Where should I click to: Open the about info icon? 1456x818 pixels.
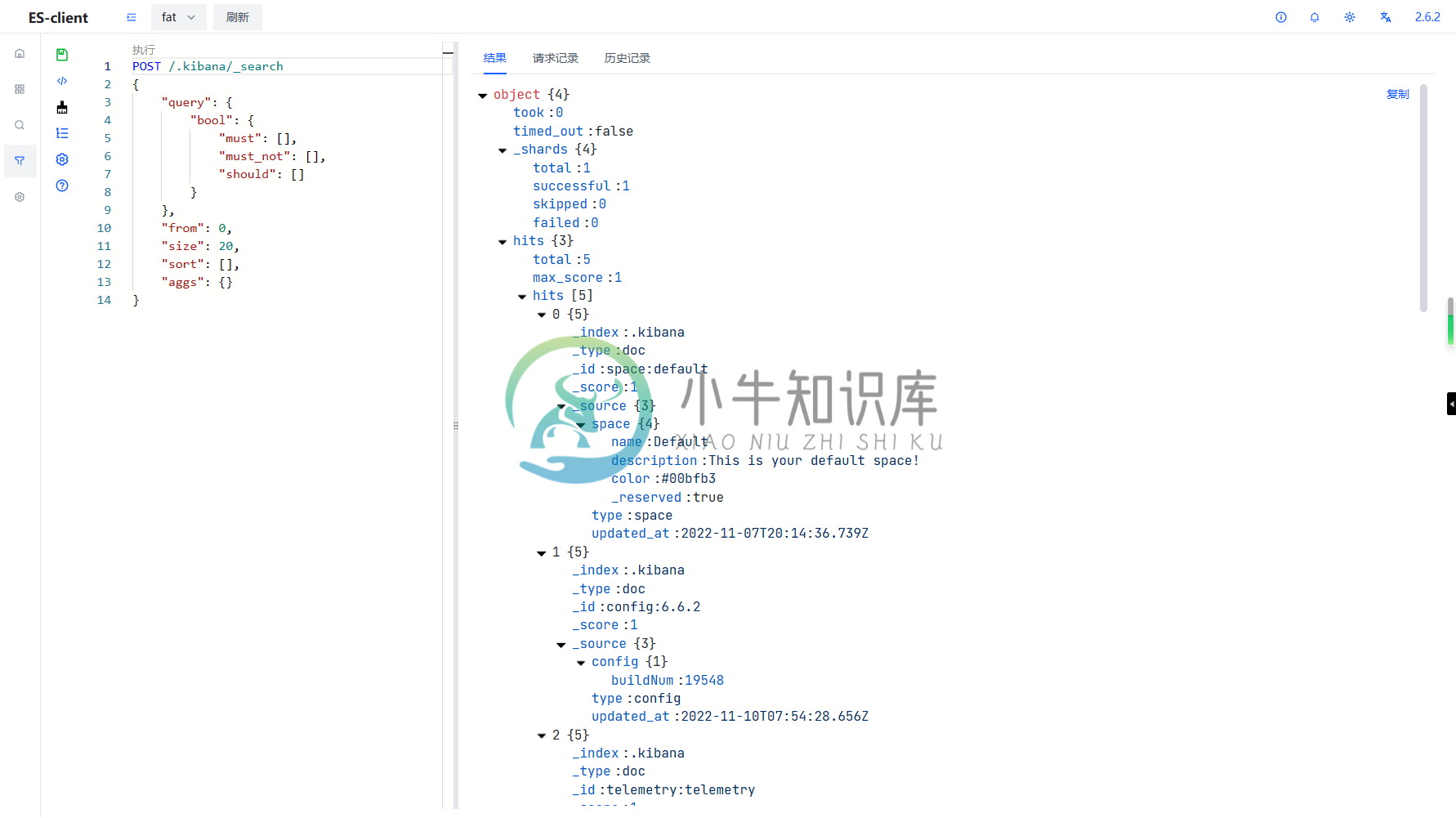1281,17
